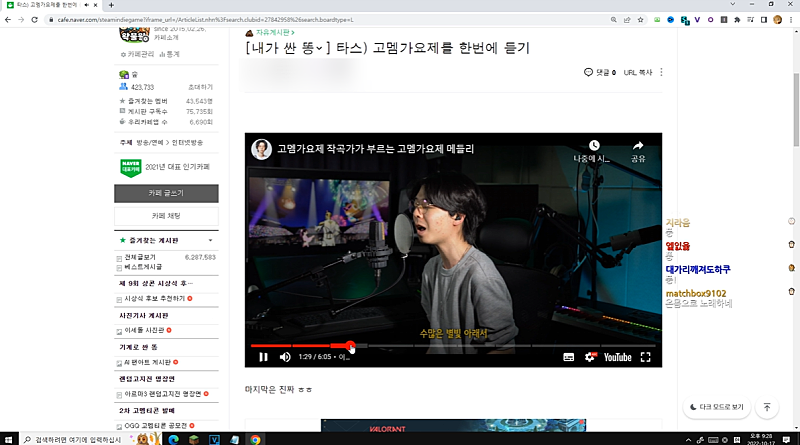Enter fullscreen mode on the video
Image resolution: width=800 pixels, height=445 pixels.
645,357
